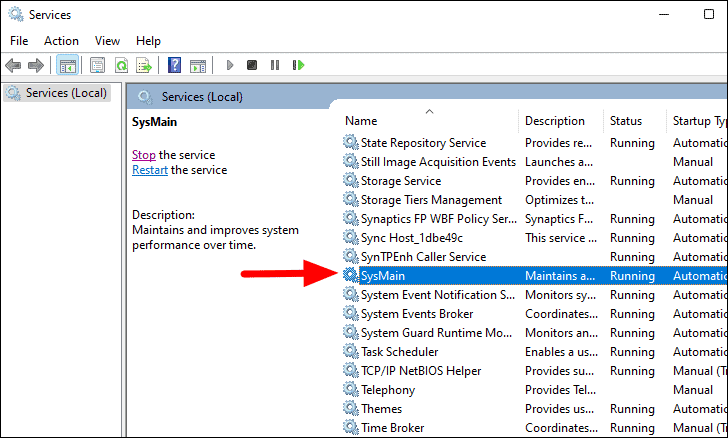This screenshot has height=438, width=728.
Task: Click 'Optimizes t...' description cell
Action: pyautogui.click(x=559, y=200)
